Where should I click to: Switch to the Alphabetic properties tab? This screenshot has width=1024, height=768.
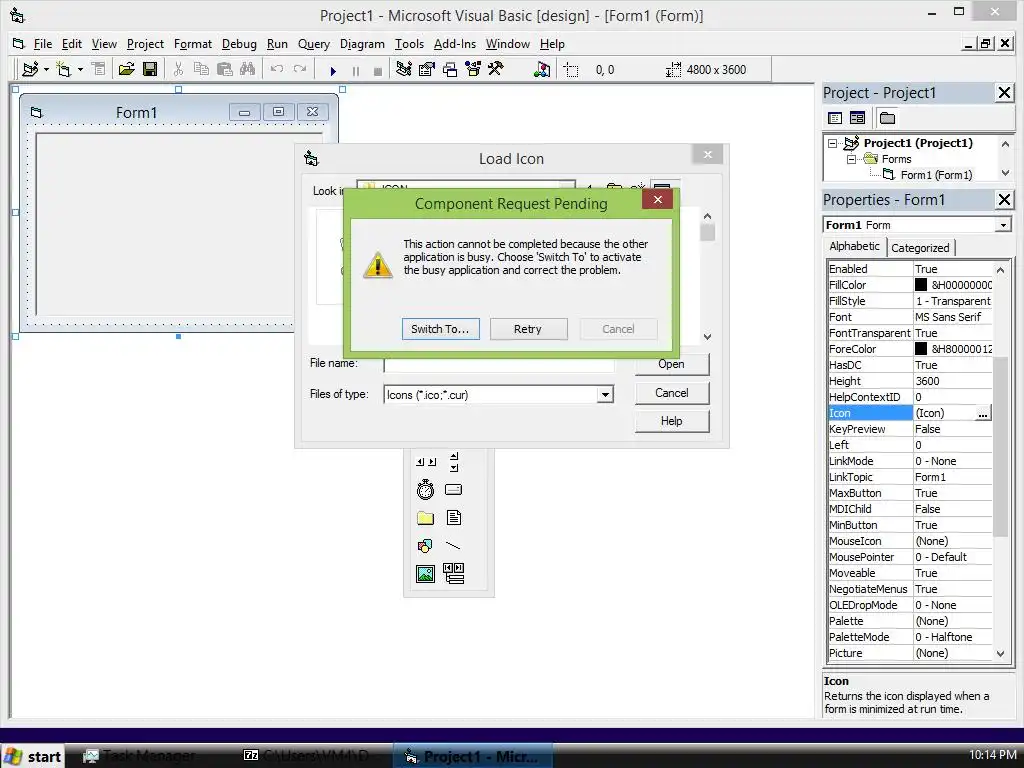pyautogui.click(x=854, y=246)
